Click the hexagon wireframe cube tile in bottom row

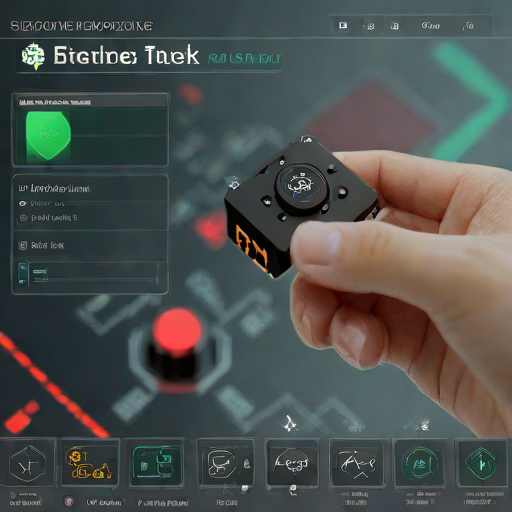coord(28,463)
